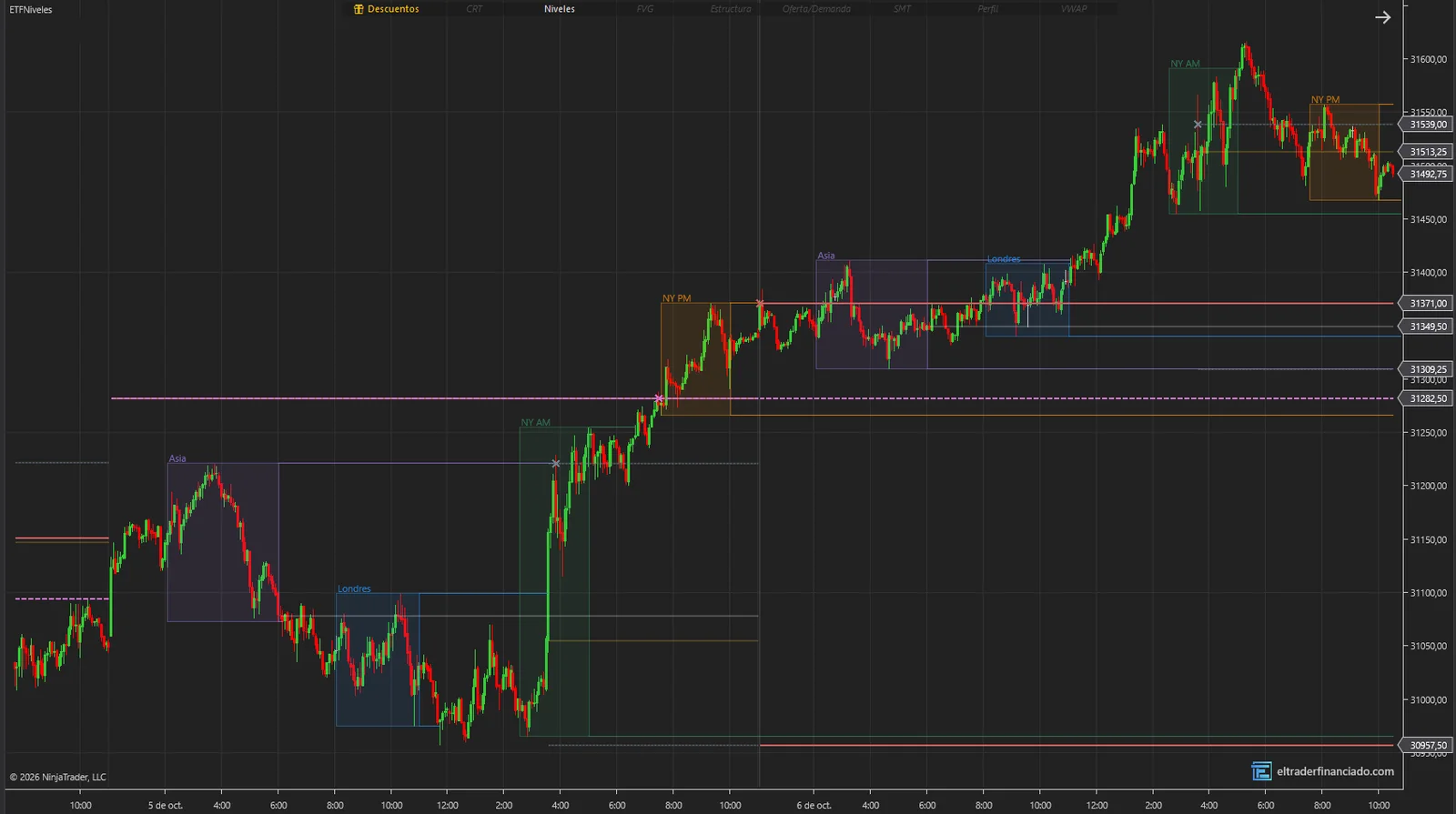The height and width of the screenshot is (814, 1456).
Task: Click the 31282,50 price level marker
Action: coord(1425,398)
